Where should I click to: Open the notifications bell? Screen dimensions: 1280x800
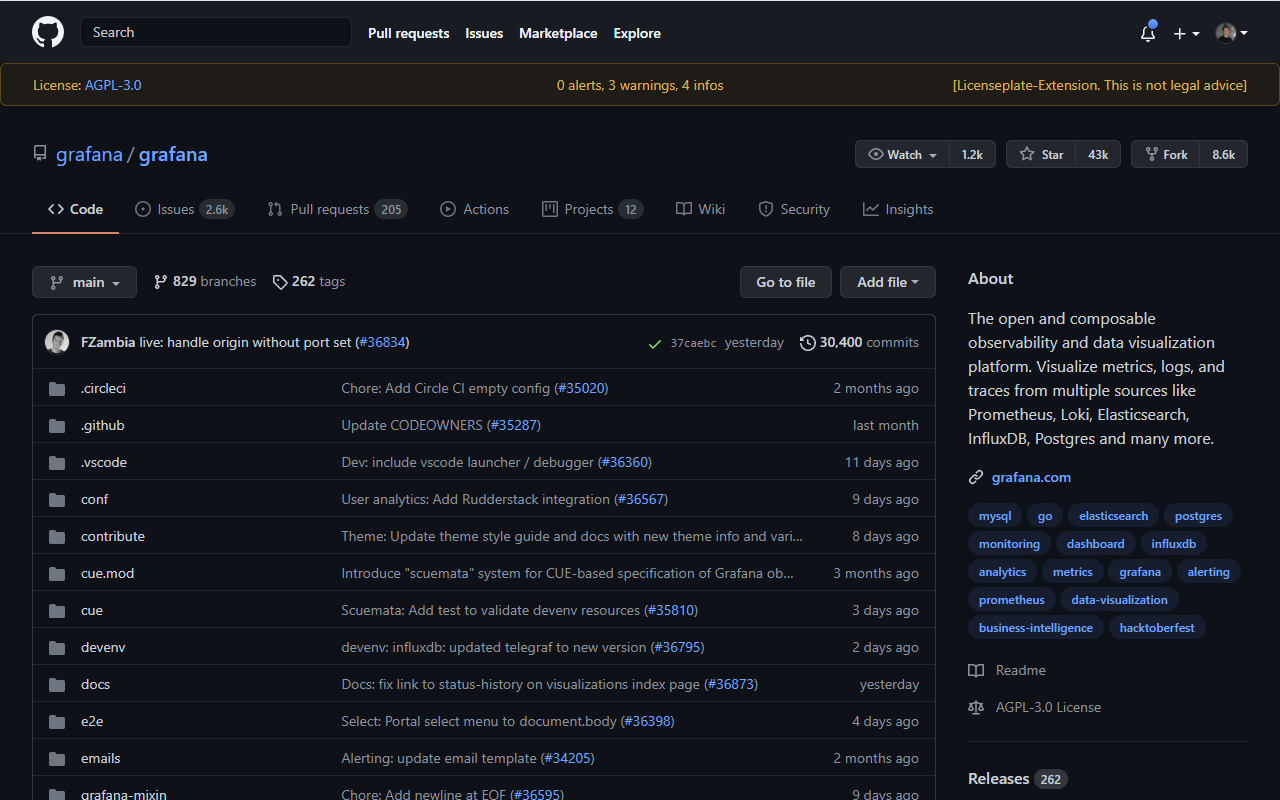[x=1148, y=33]
